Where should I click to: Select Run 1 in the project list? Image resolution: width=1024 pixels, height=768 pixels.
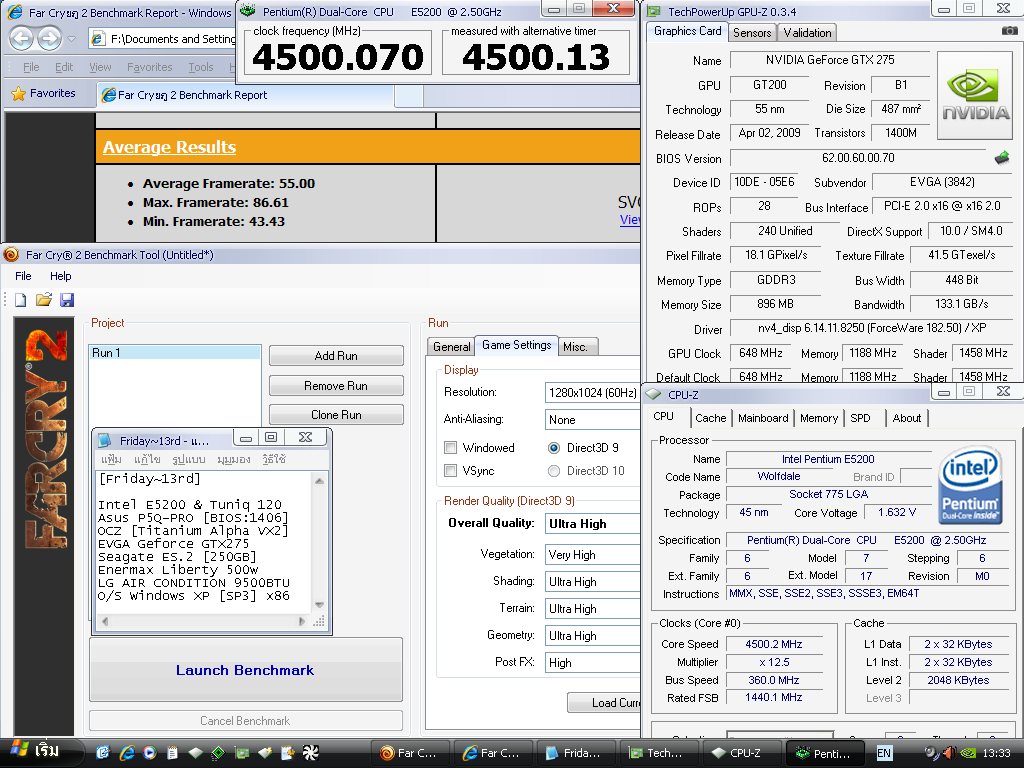click(x=174, y=353)
